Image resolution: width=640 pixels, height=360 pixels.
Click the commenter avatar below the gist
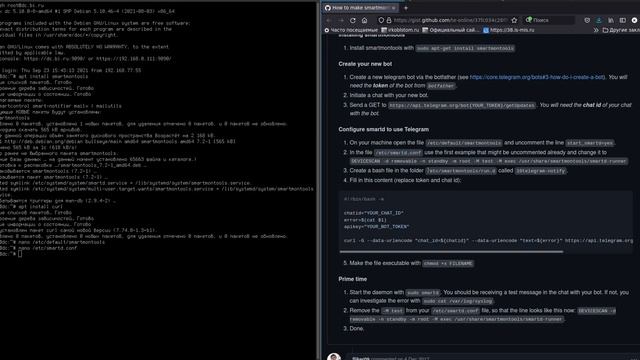point(334,357)
